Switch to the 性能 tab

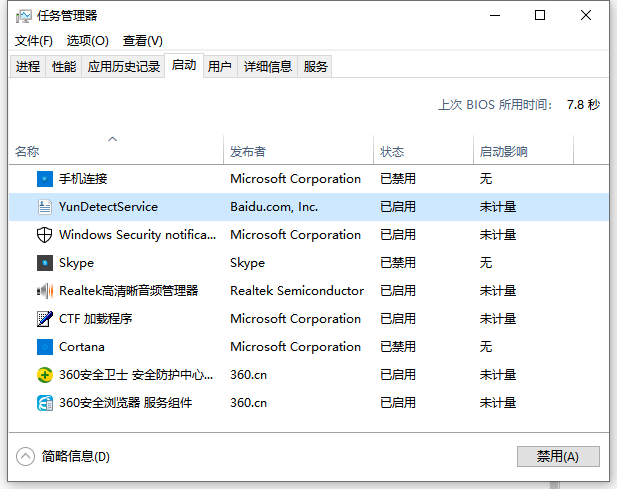coord(64,67)
